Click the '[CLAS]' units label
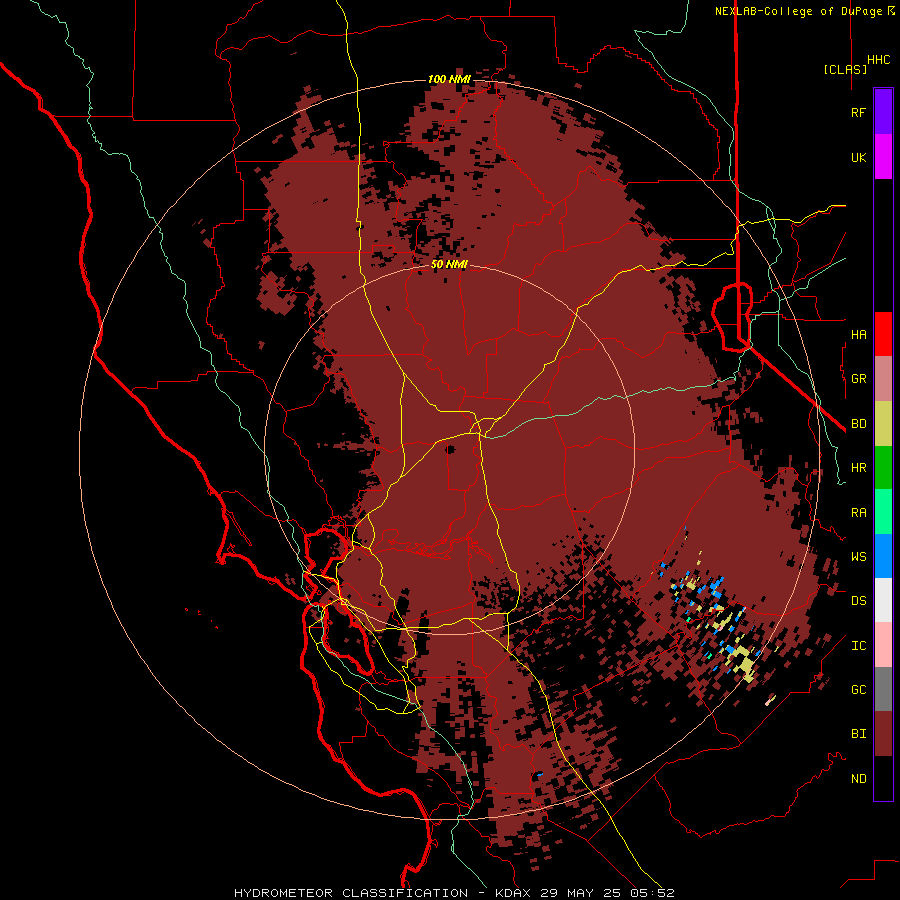 845,69
